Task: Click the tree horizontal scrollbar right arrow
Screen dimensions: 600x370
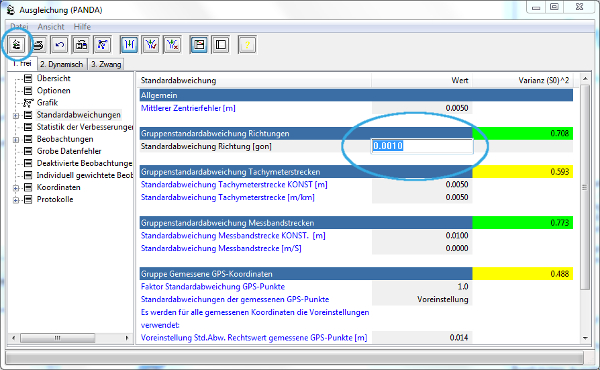Action: coord(127,338)
